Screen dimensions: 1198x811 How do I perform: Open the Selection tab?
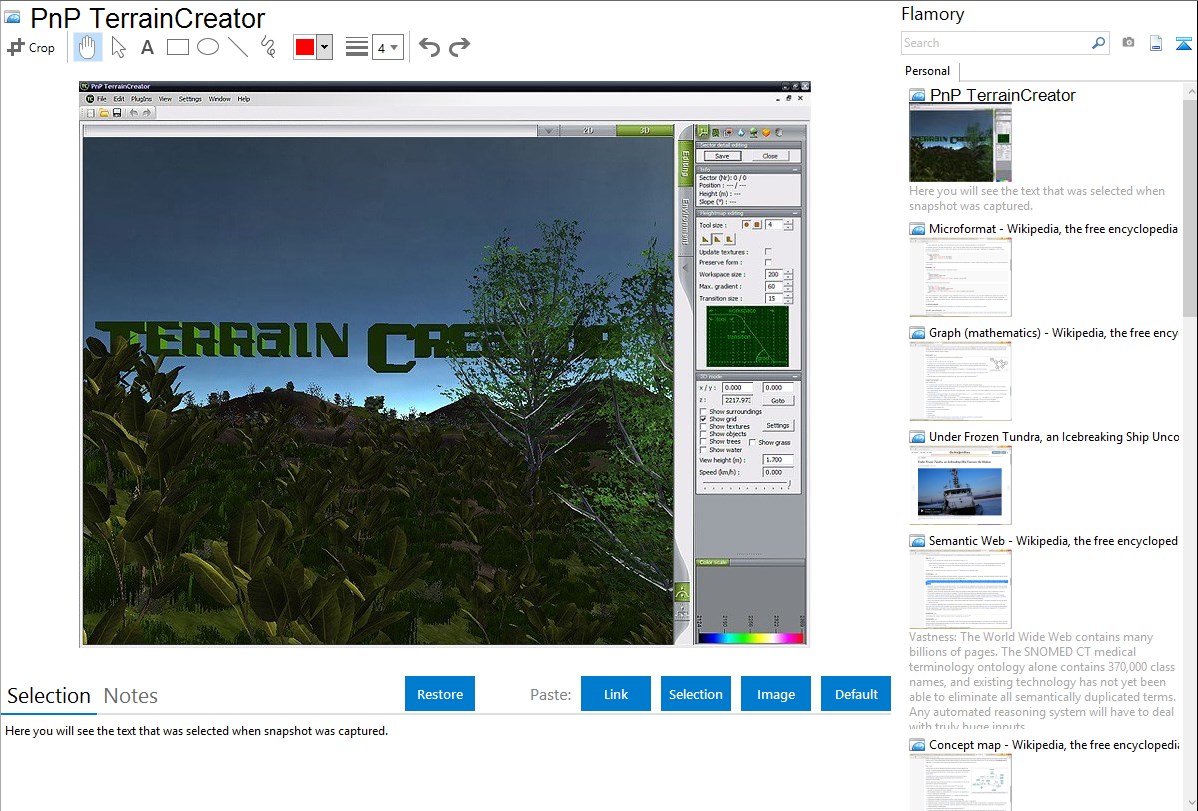pyautogui.click(x=49, y=696)
